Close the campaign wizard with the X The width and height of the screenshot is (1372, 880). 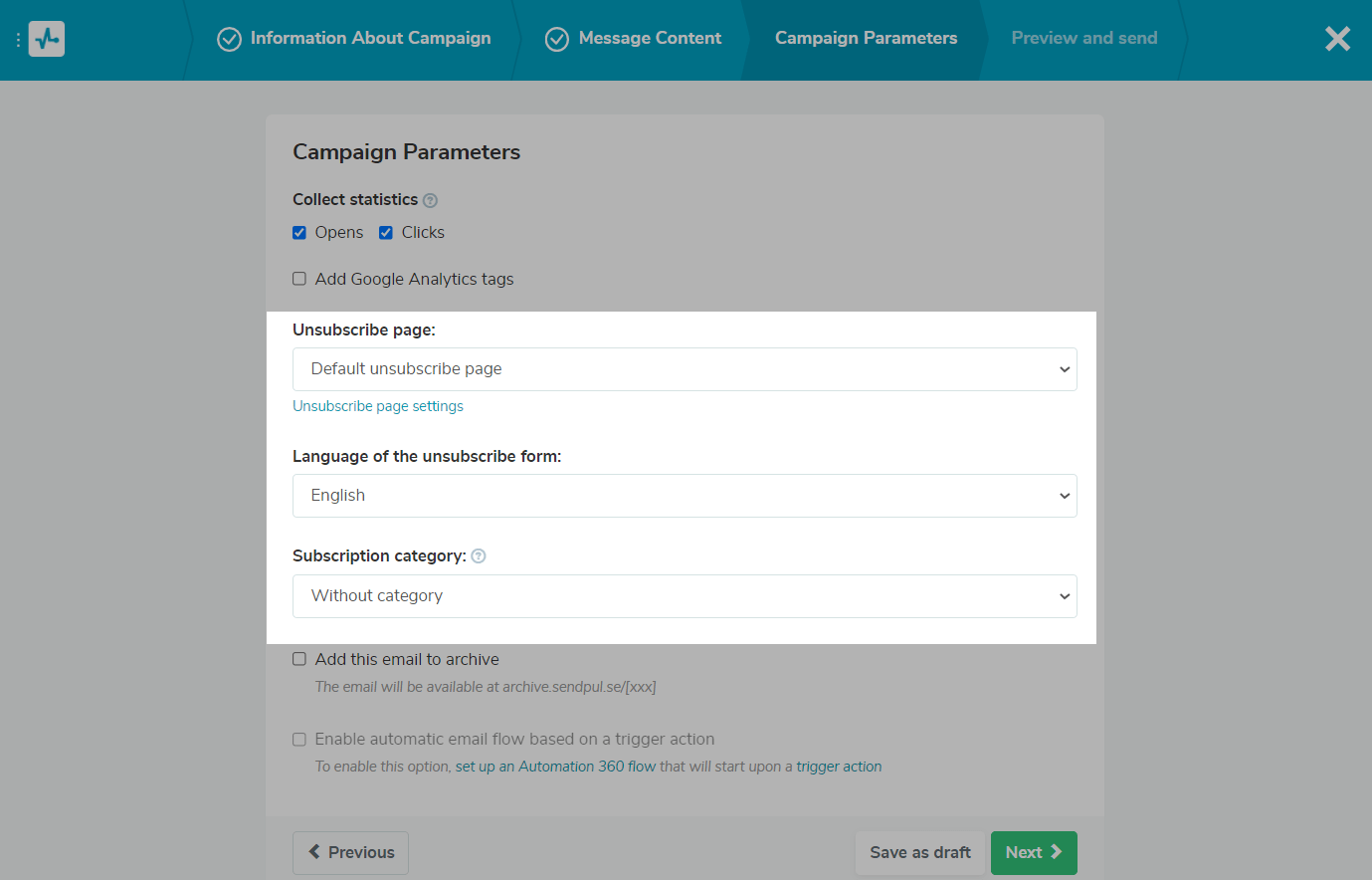tap(1337, 39)
